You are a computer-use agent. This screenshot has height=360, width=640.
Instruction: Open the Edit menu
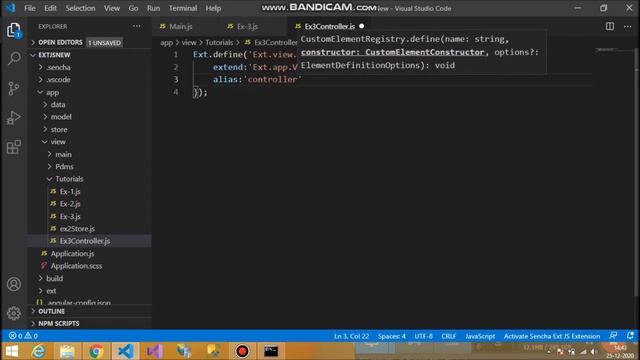pos(50,8)
